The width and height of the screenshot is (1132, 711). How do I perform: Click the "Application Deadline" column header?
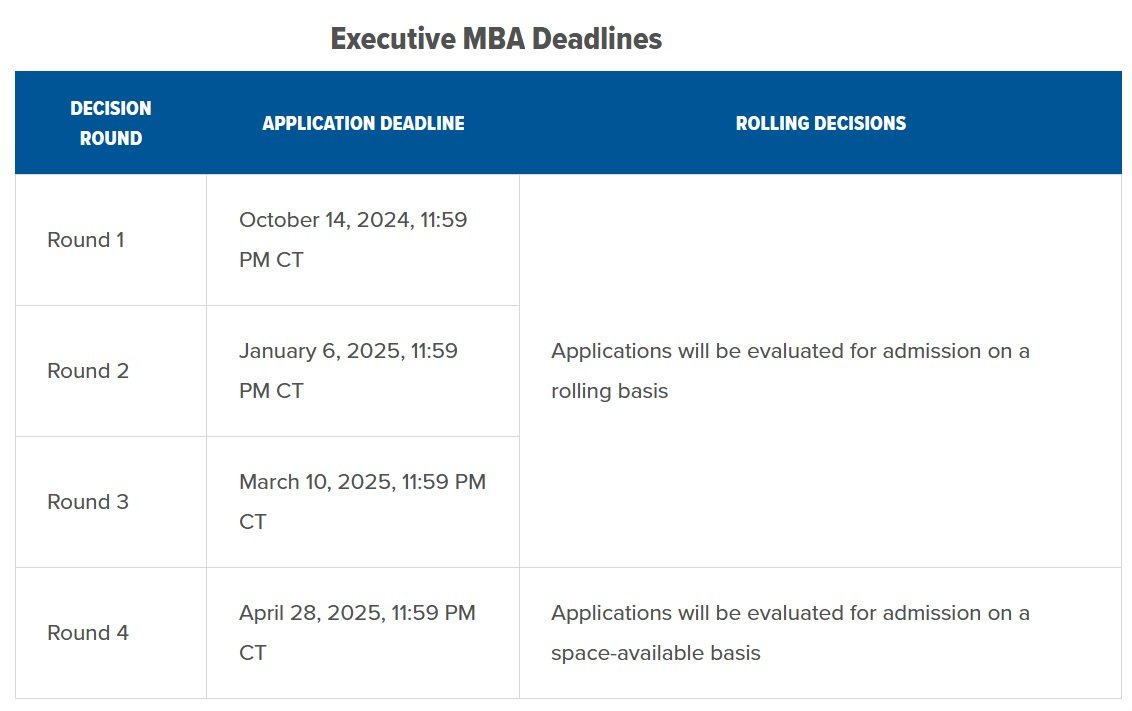tap(363, 123)
